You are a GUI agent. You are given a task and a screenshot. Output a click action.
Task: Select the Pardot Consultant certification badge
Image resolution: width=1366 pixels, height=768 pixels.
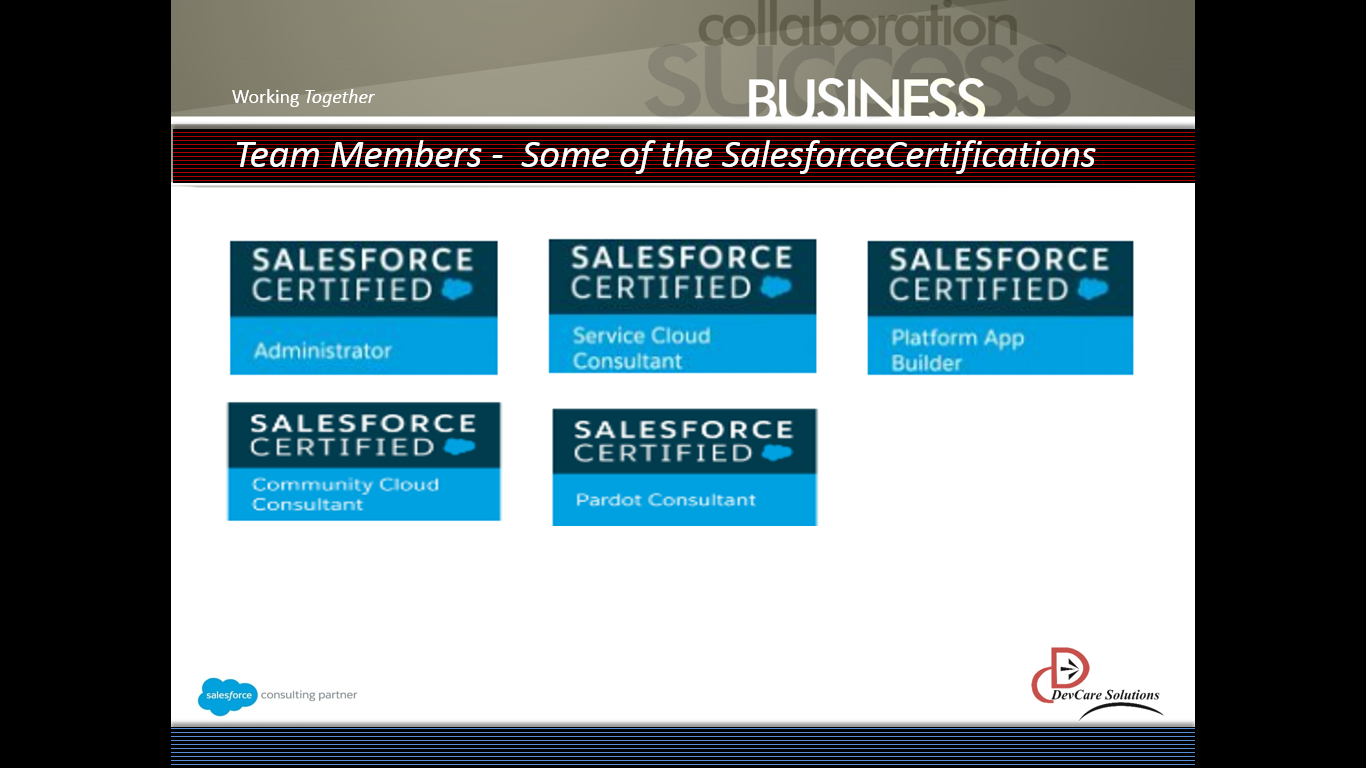click(685, 467)
